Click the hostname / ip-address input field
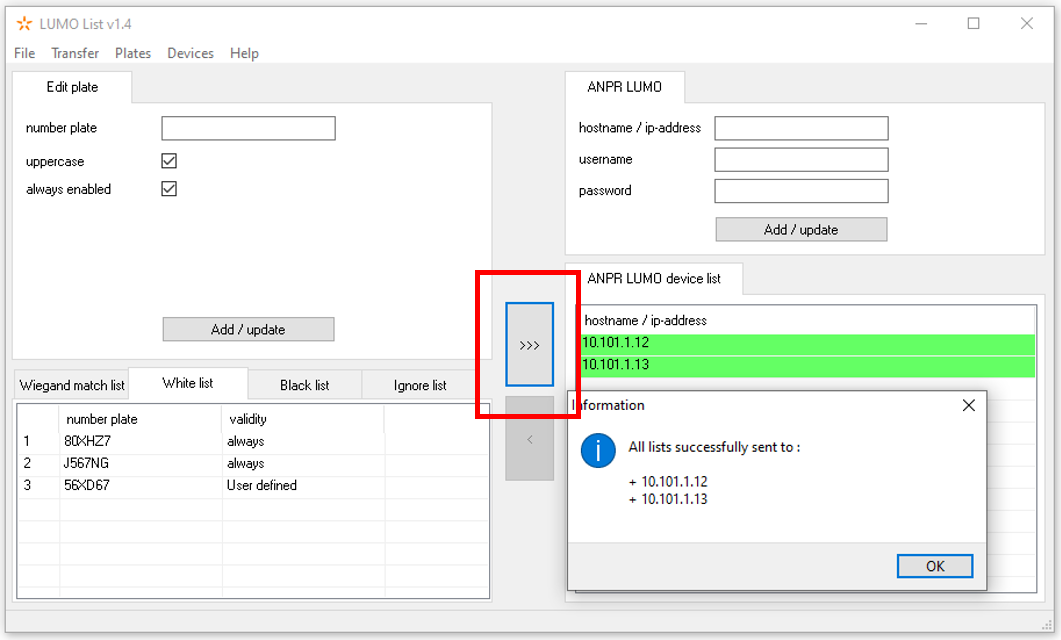 point(801,128)
